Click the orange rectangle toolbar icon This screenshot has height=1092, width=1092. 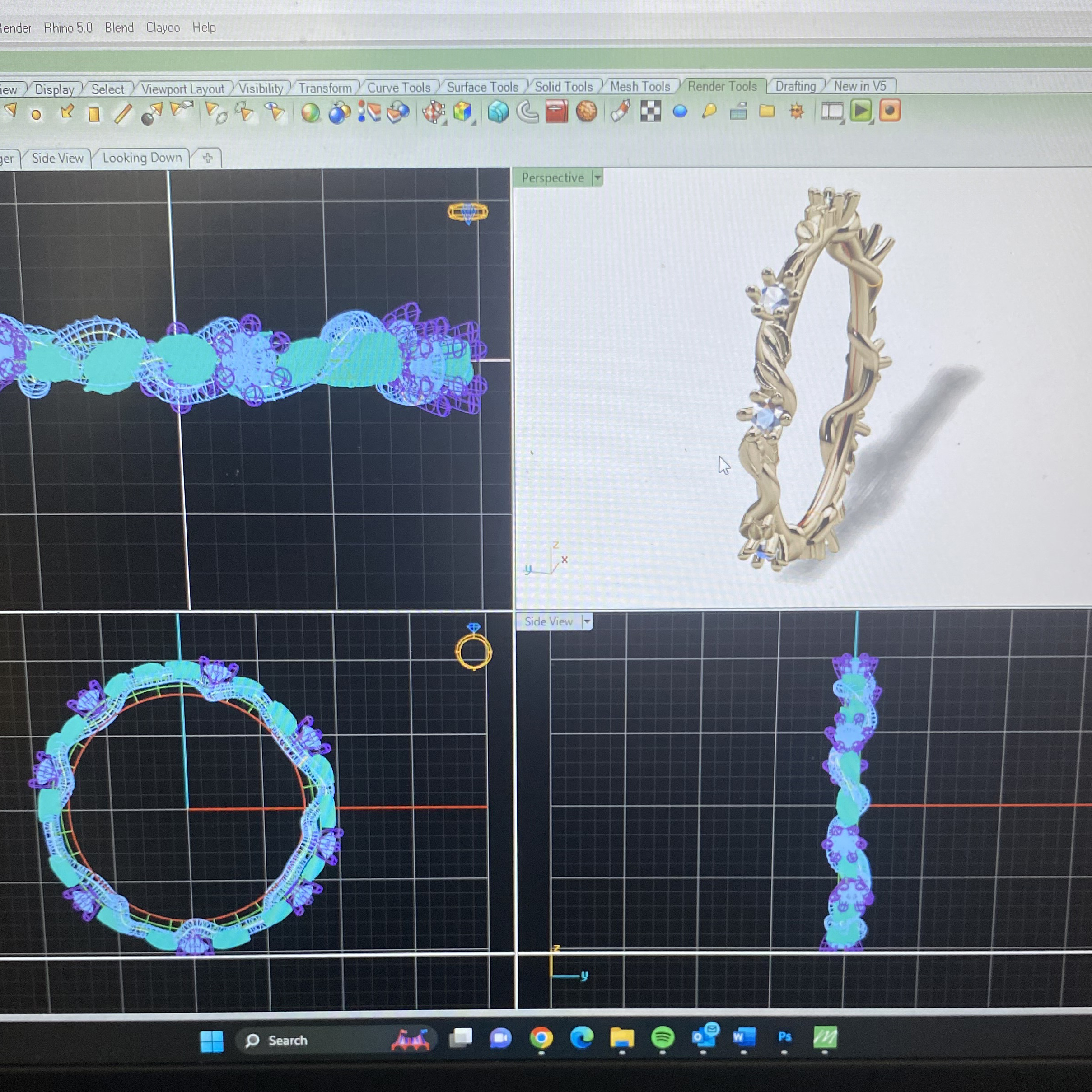click(x=94, y=114)
